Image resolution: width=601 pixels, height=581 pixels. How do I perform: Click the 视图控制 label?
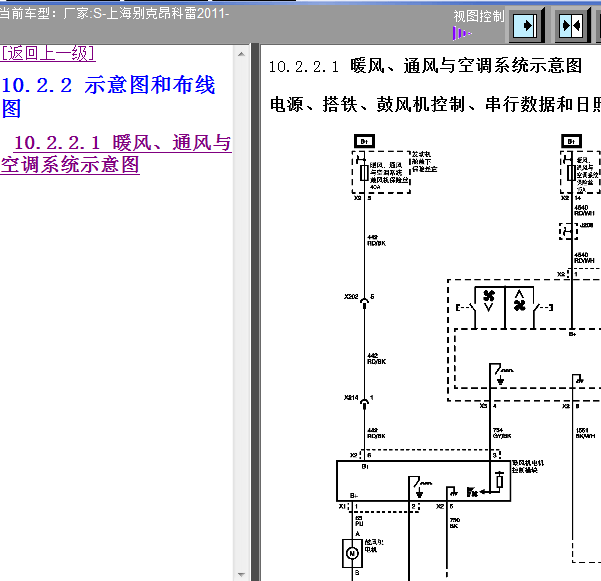pos(478,16)
